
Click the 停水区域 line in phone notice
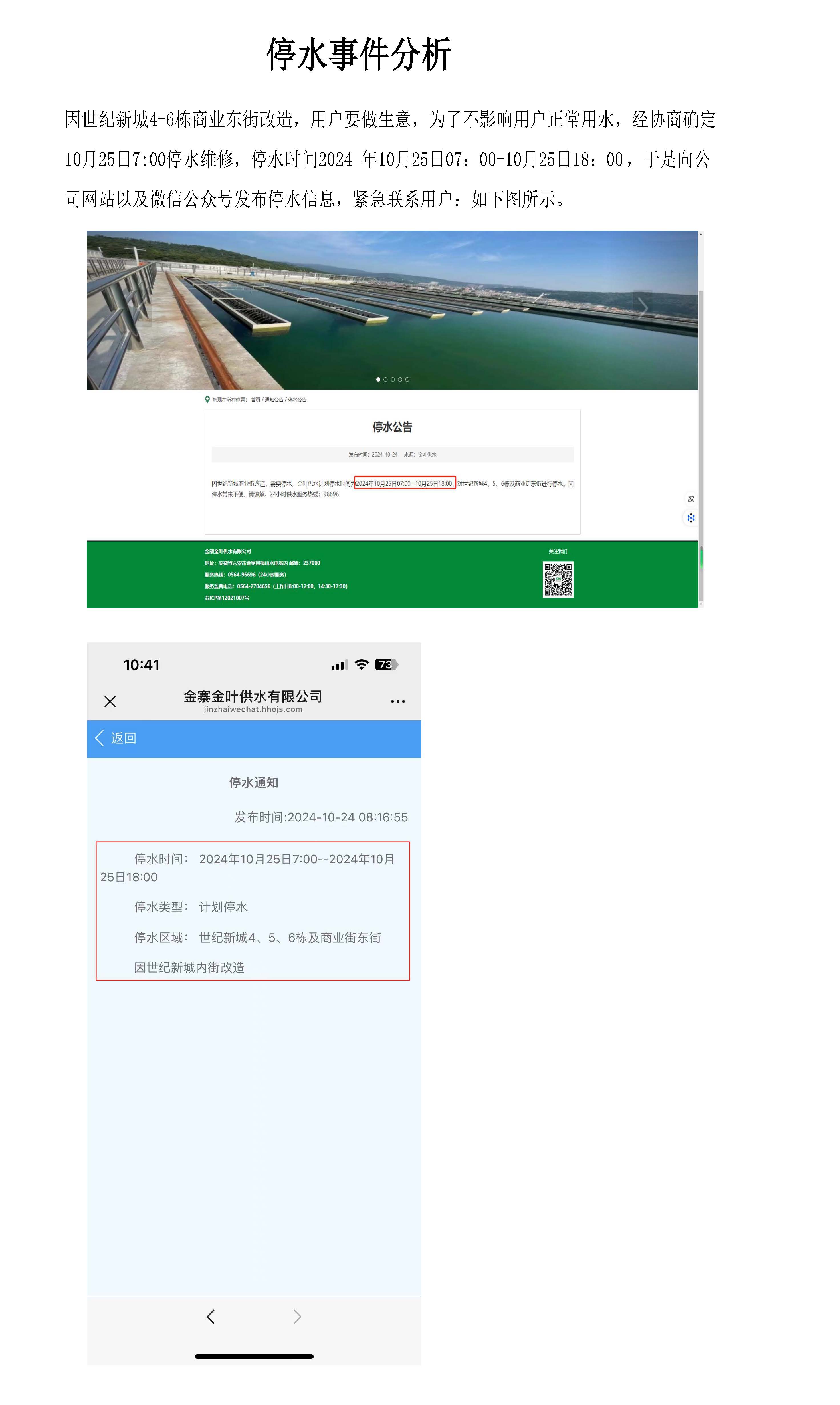point(258,938)
